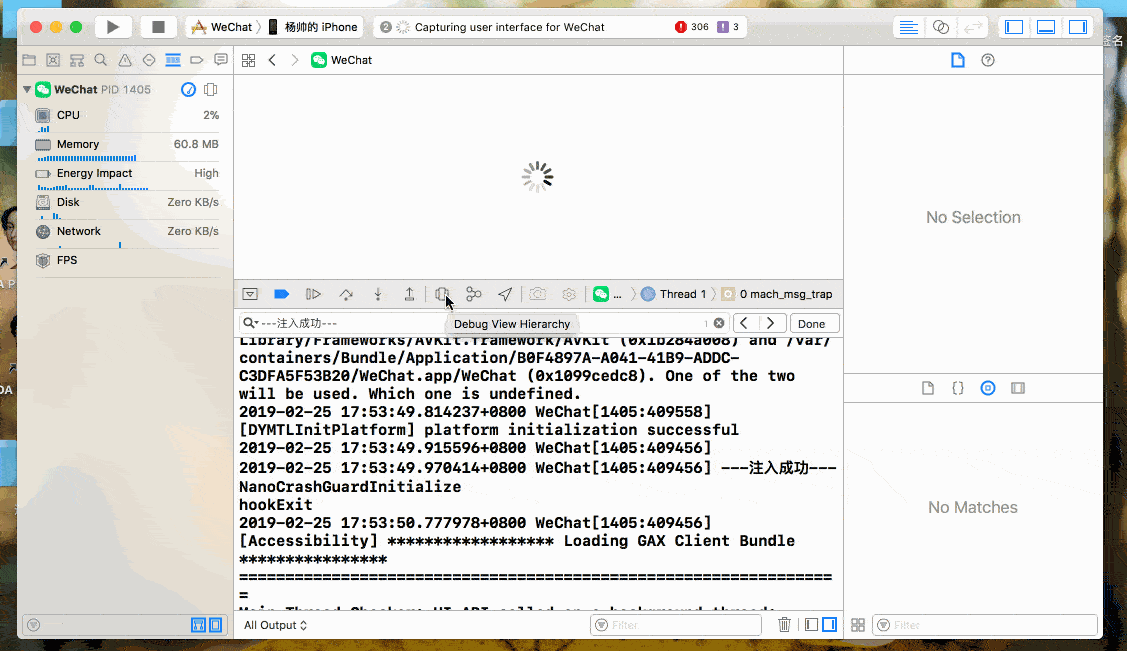The height and width of the screenshot is (651, 1127).
Task: Click the console Filter field
Action: [676, 625]
